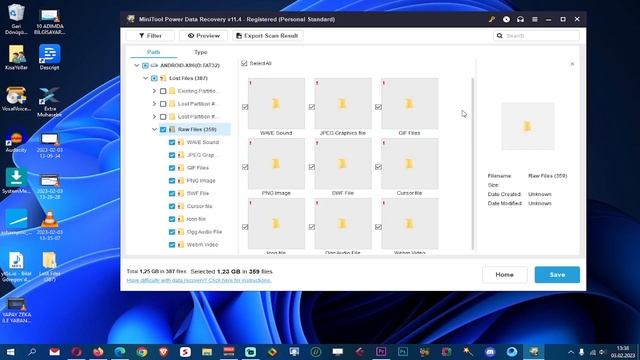Viewport: 640px width, 360px height.
Task: Collapse the Raw Files (359) node
Action: tap(154, 129)
